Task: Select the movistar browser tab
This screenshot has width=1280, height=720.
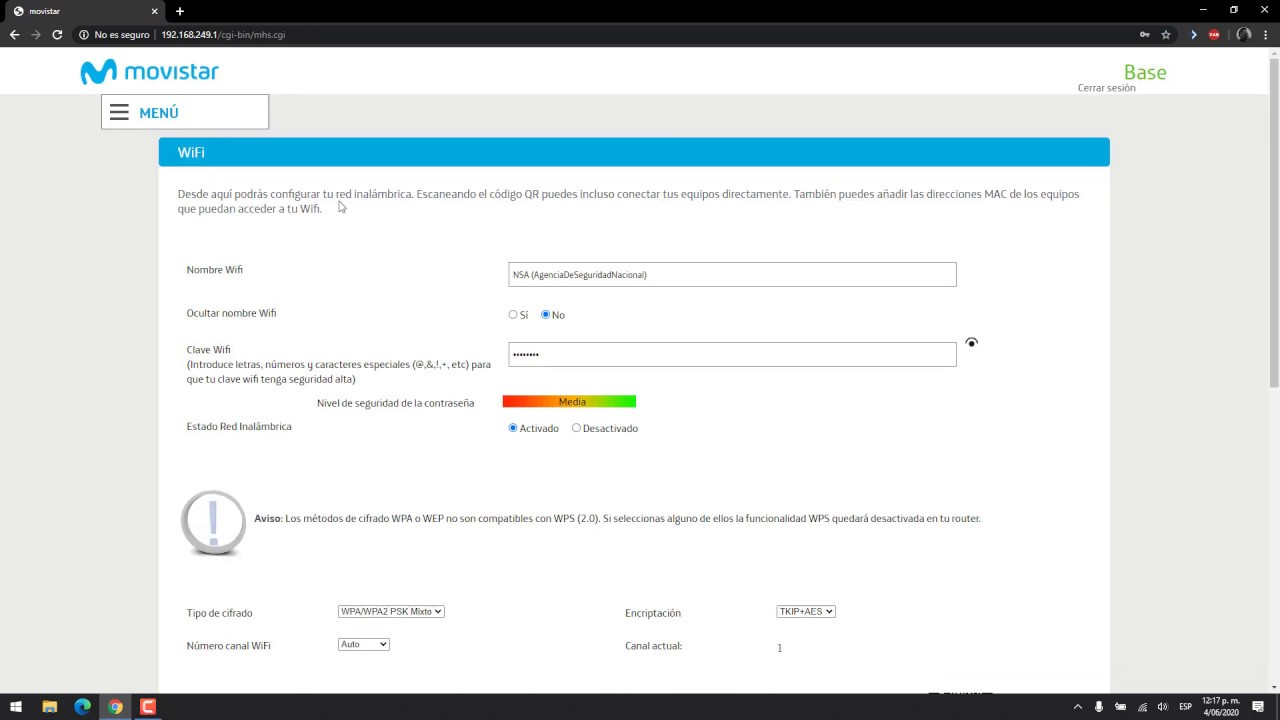Action: click(85, 11)
